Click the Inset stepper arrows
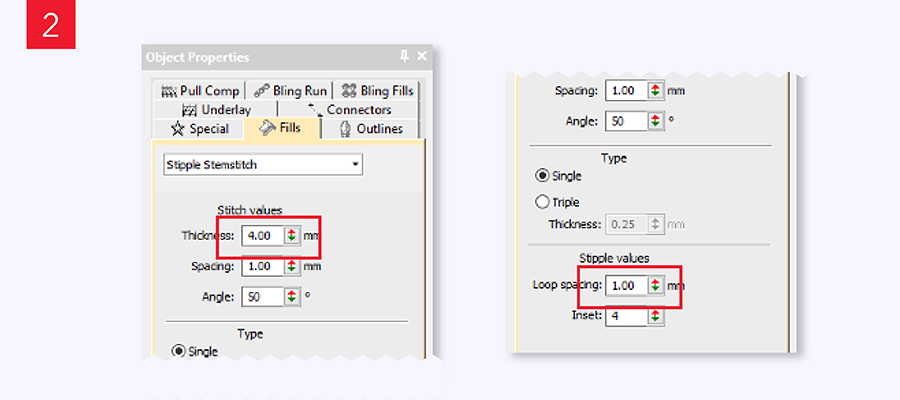900x400 pixels. (x=654, y=316)
